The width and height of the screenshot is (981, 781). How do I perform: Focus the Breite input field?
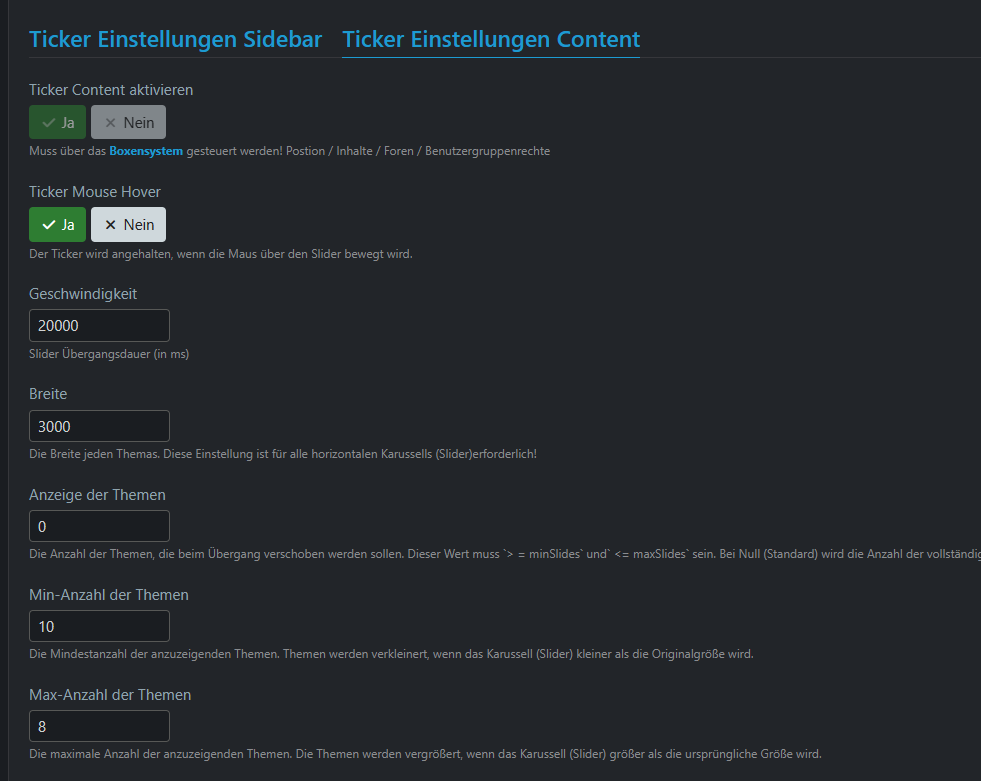[x=99, y=426]
